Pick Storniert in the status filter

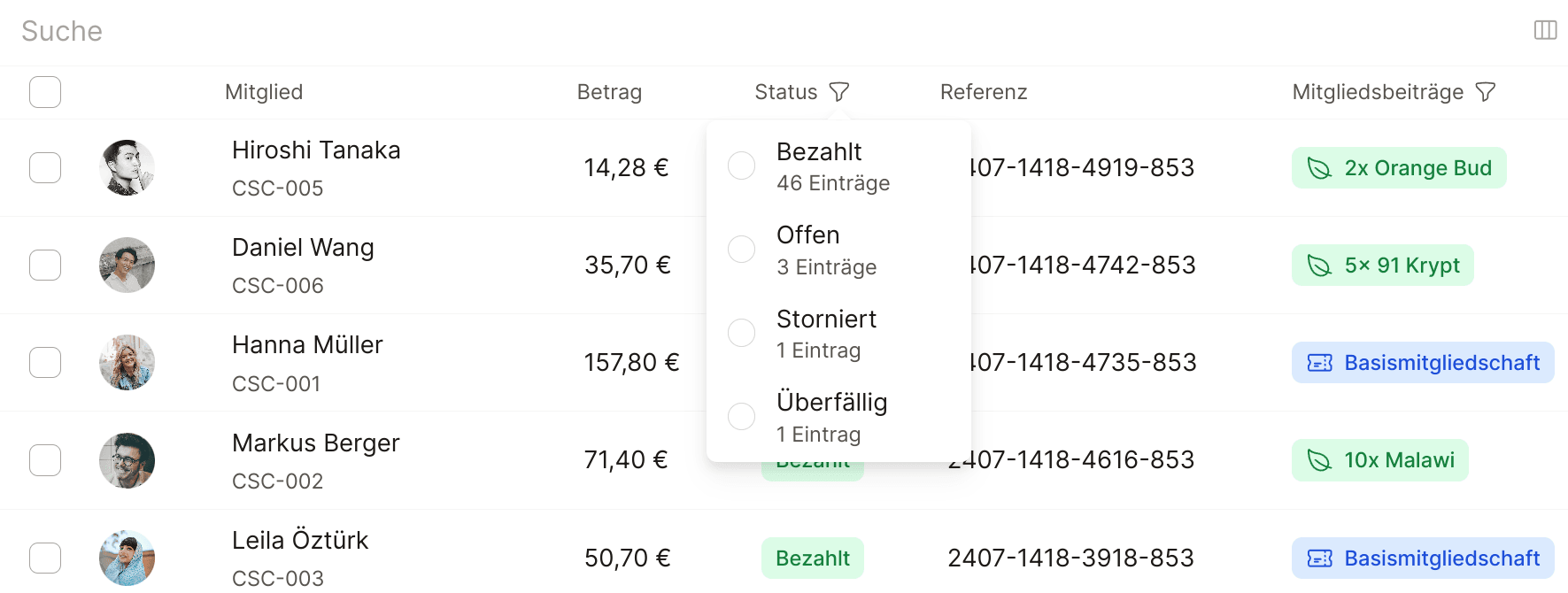pos(741,333)
